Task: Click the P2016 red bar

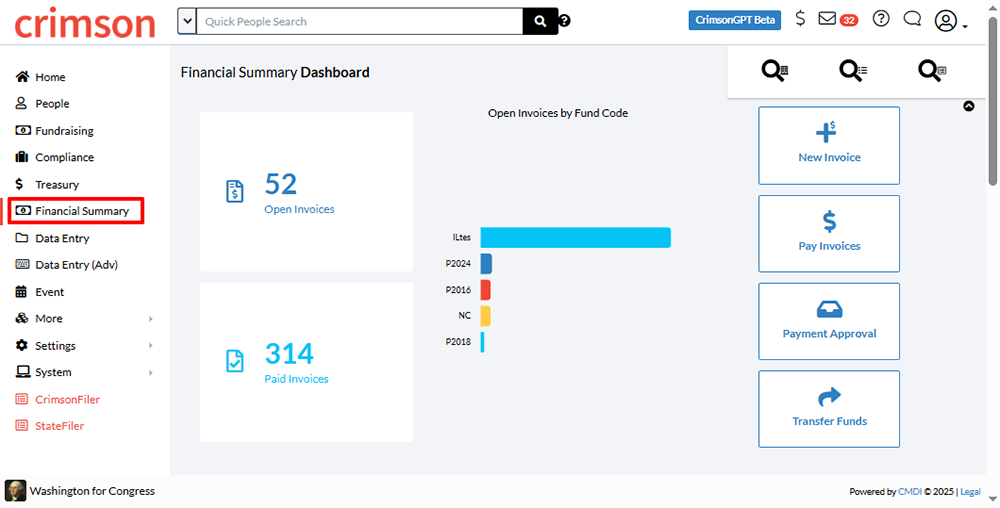Action: point(485,289)
